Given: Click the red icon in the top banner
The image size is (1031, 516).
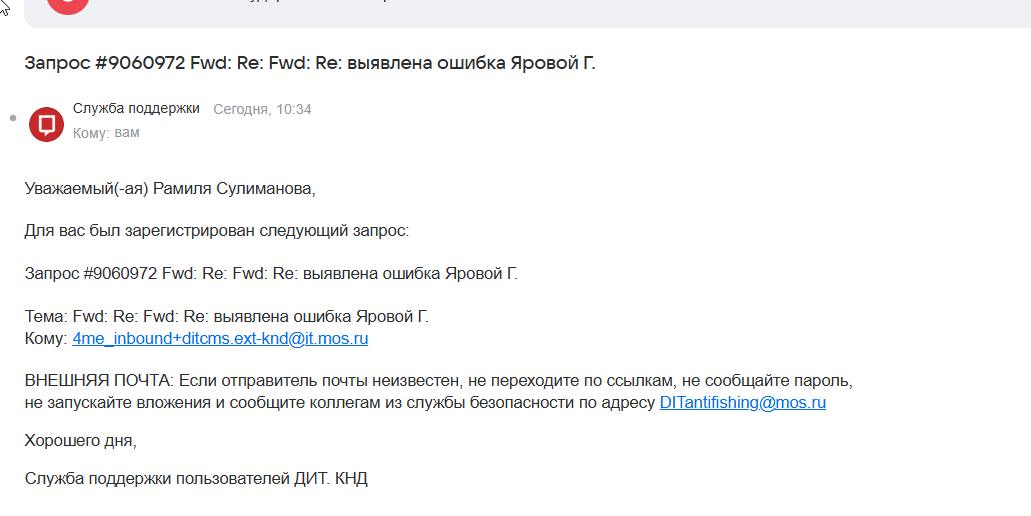Looking at the screenshot, I should (68, 5).
